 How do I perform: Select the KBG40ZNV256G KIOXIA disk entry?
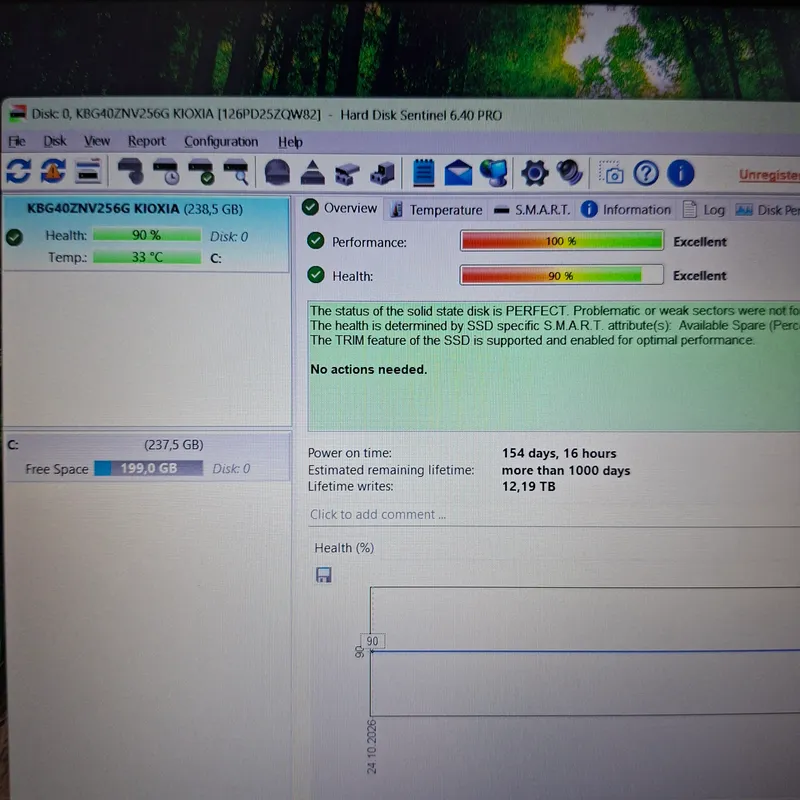[146, 234]
